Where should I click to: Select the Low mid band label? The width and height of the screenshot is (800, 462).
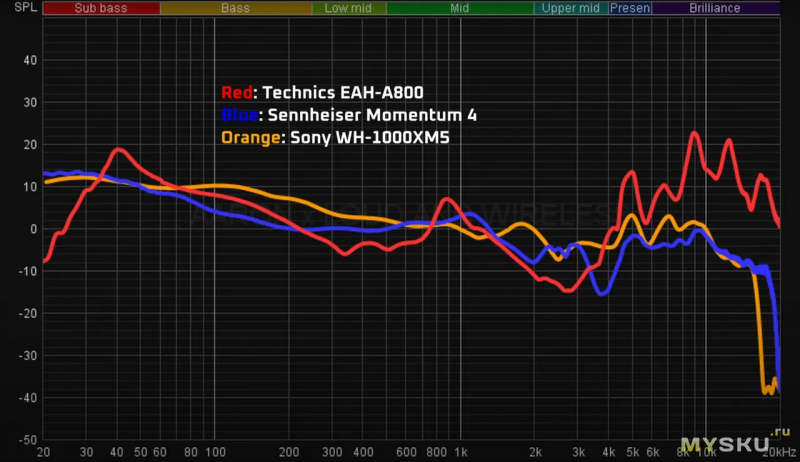point(348,8)
